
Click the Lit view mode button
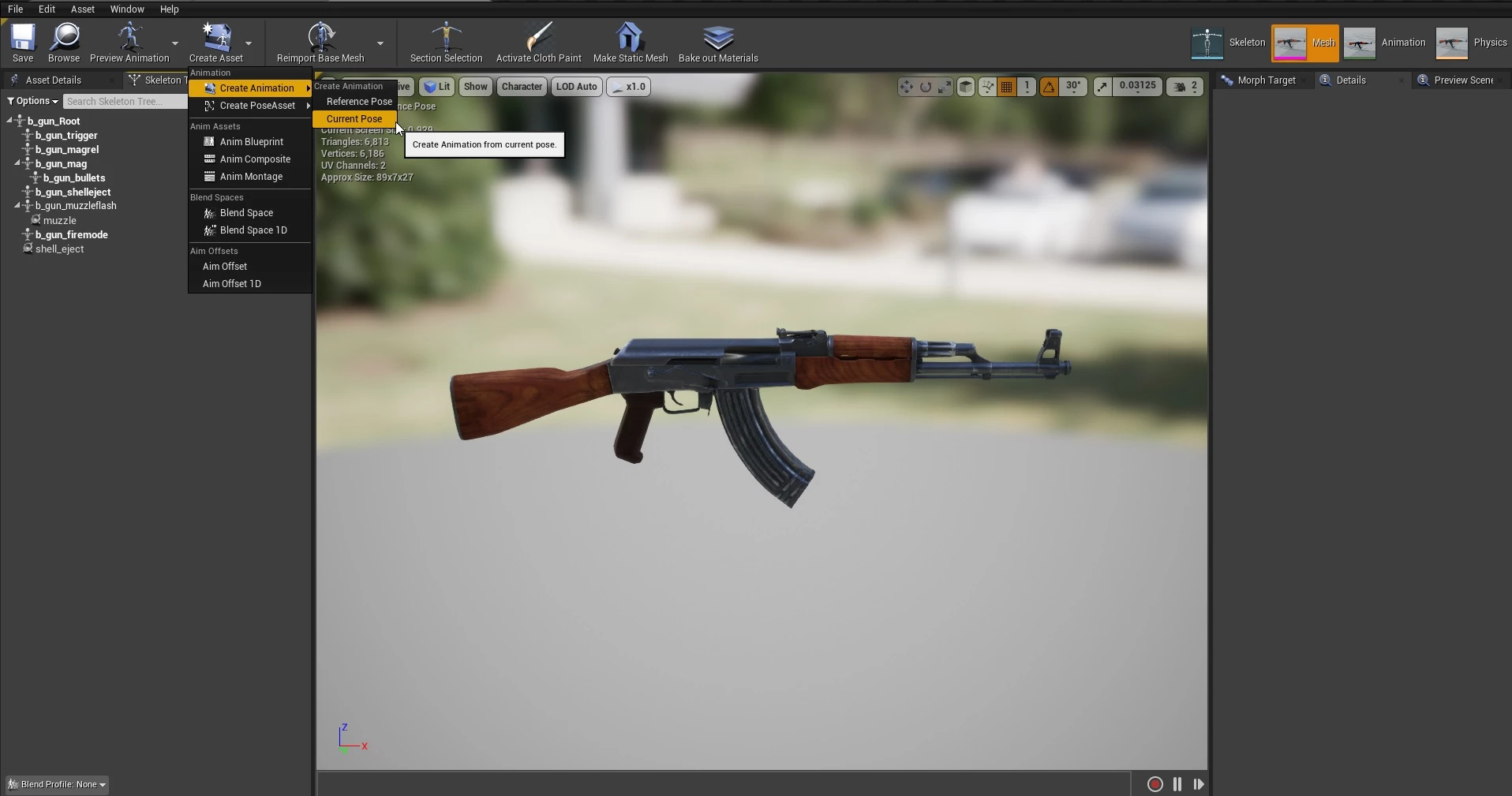pos(437,87)
